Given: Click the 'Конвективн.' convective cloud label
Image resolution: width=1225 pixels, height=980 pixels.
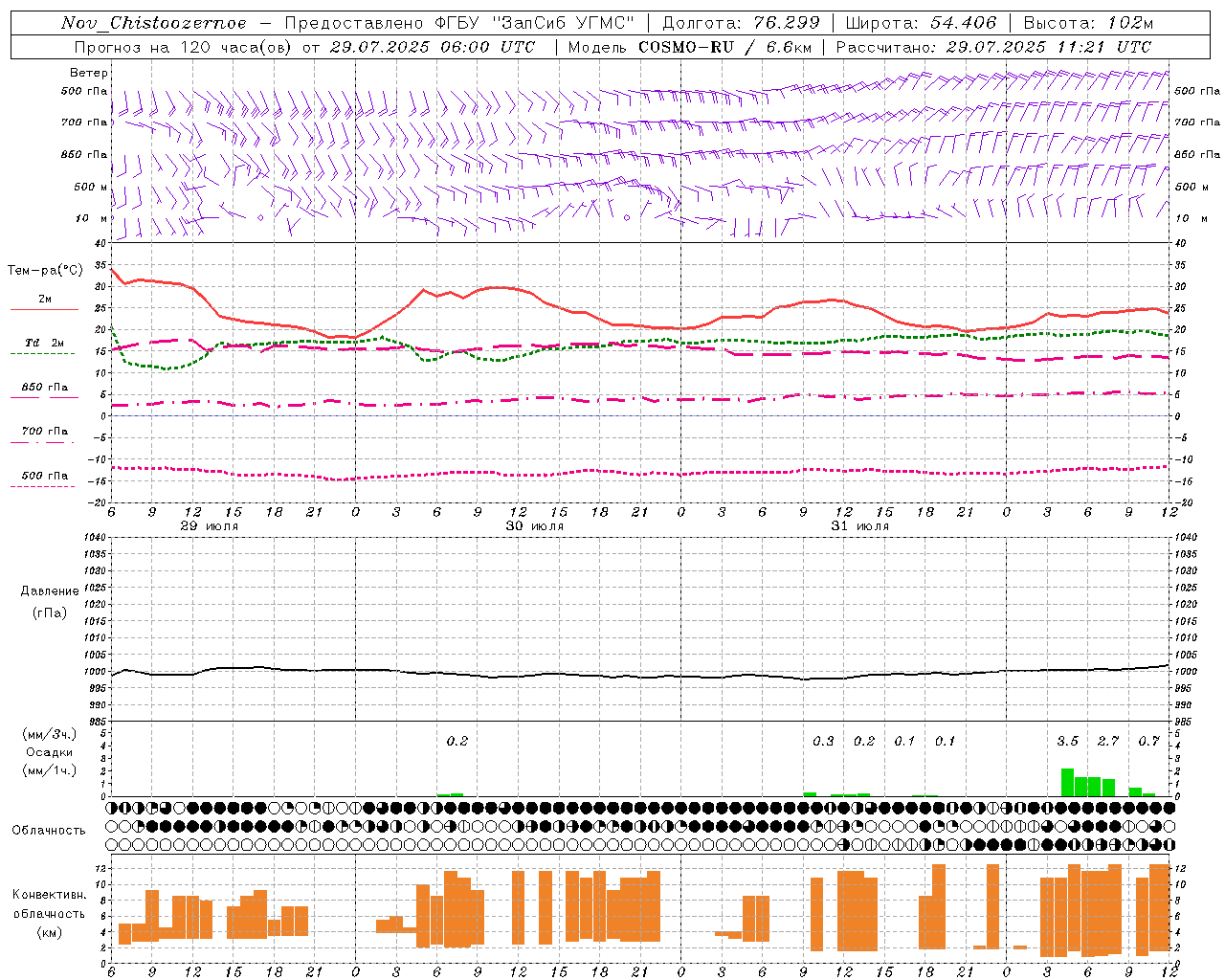Looking at the screenshot, I should click(50, 895).
